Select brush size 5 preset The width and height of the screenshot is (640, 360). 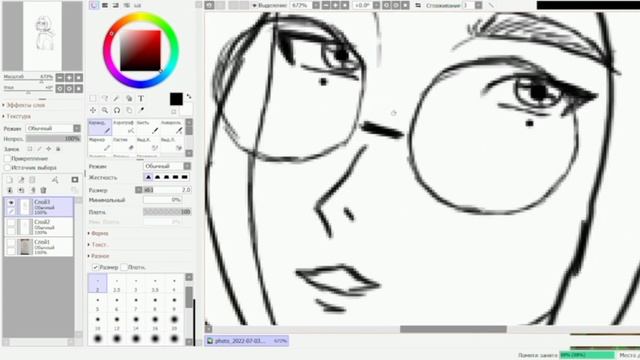coord(98,303)
